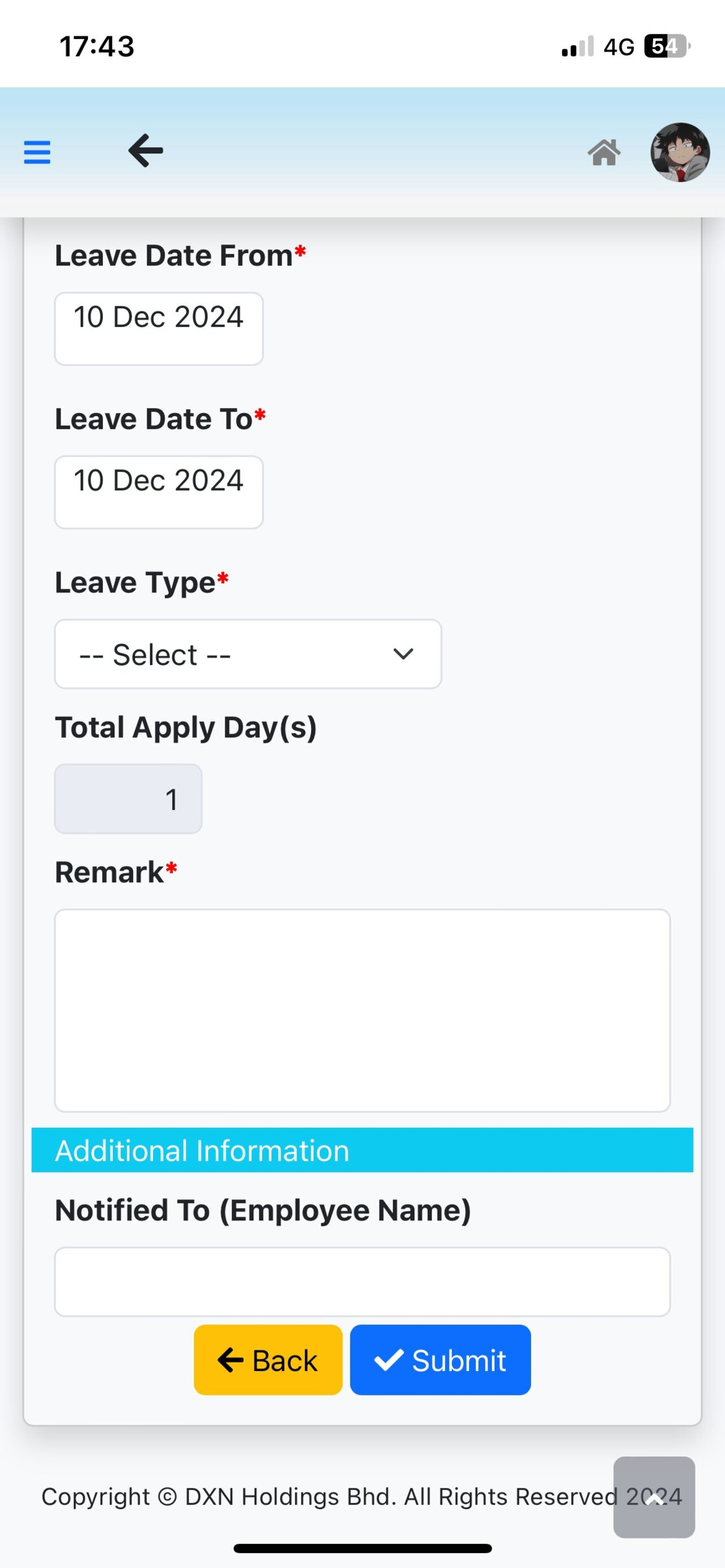Tap the blue Submit button

[x=440, y=1360]
